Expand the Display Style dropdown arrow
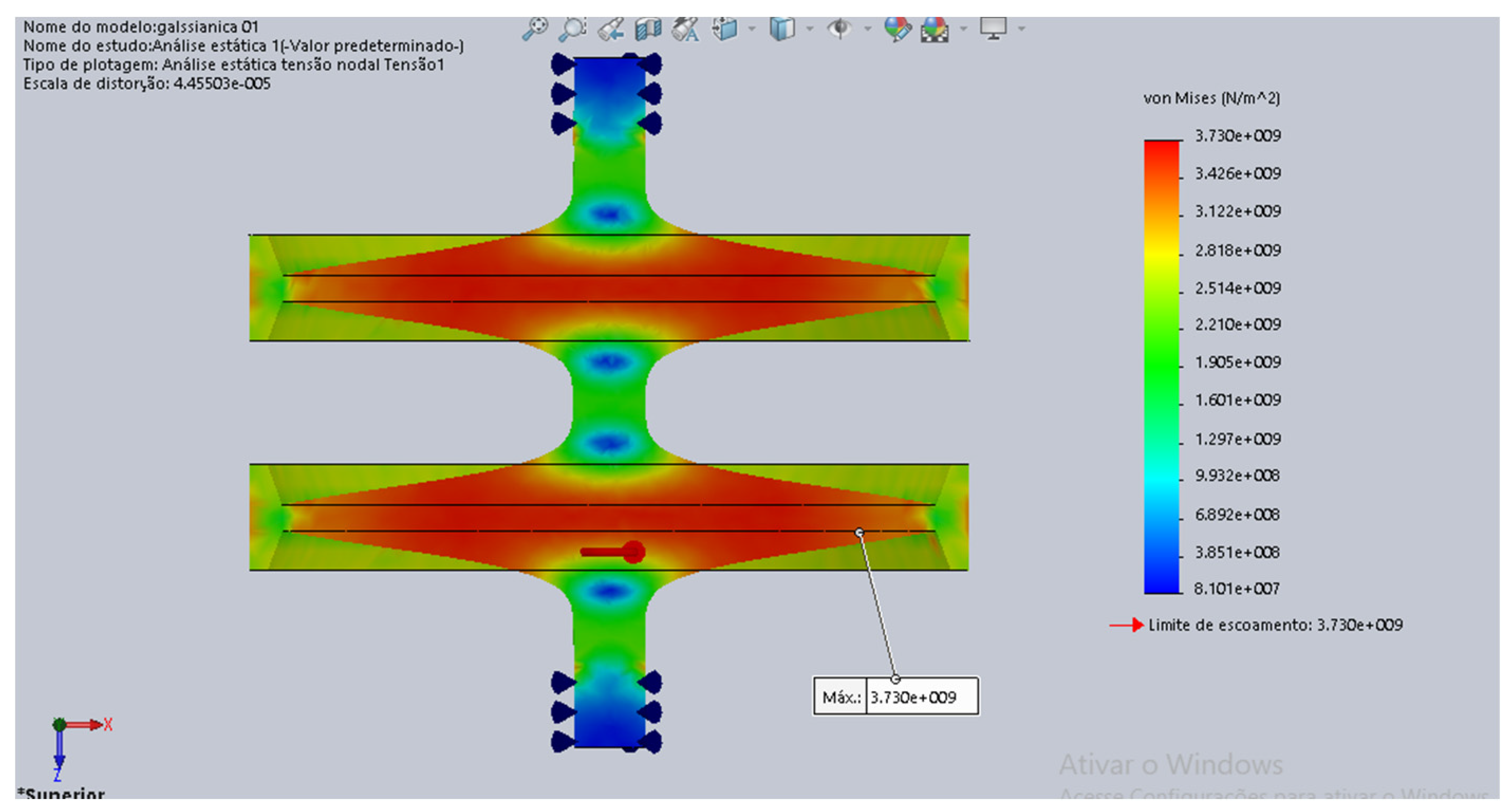 coord(809,28)
